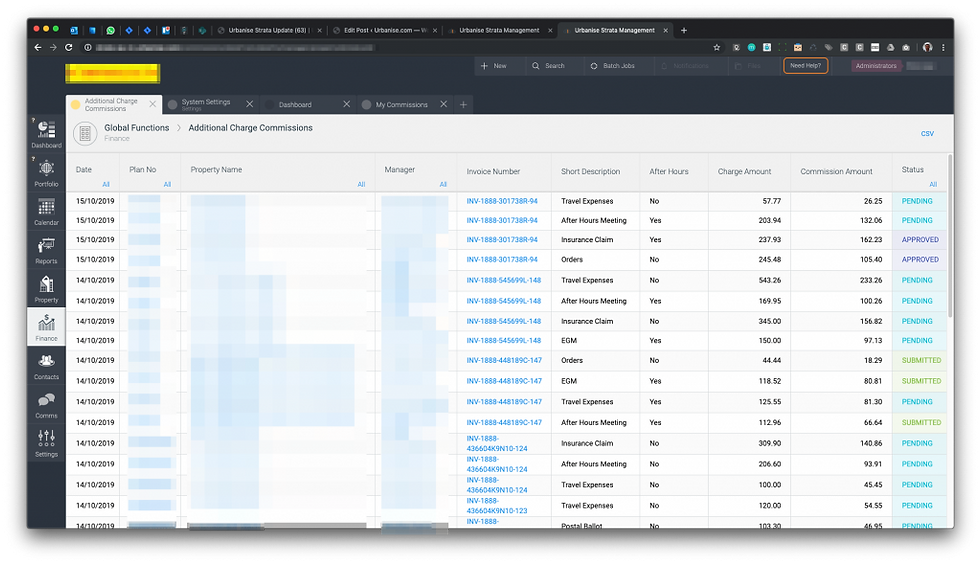This screenshot has width=980, height=564.
Task: Open the Property Name All filter
Action: pos(361,184)
